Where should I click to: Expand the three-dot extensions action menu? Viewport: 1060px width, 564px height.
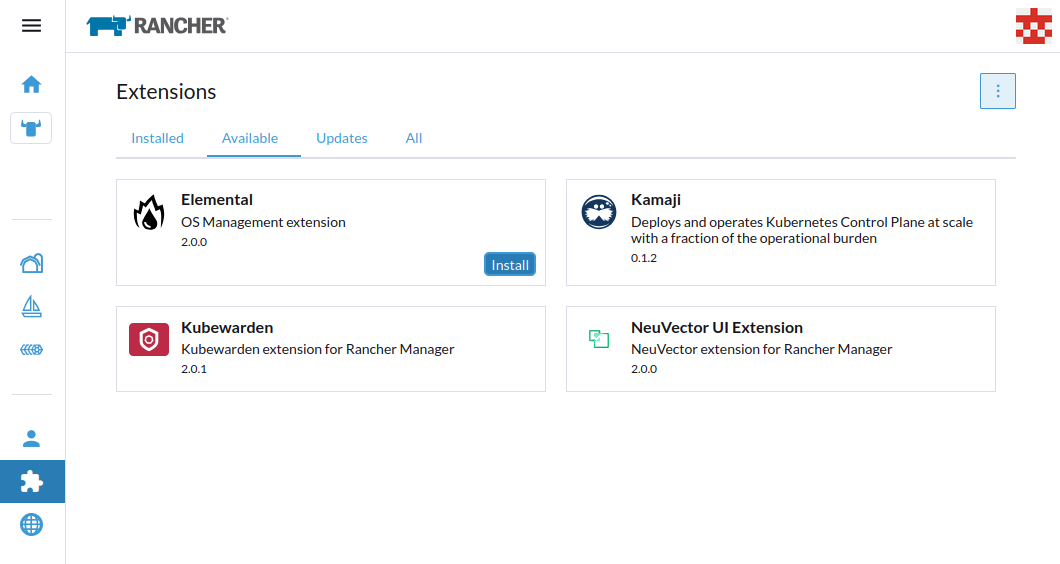click(997, 91)
